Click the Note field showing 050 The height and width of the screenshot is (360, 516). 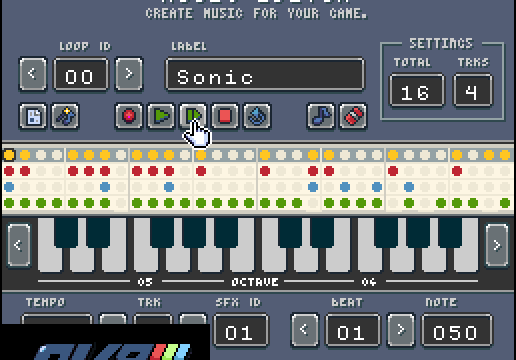(x=457, y=330)
